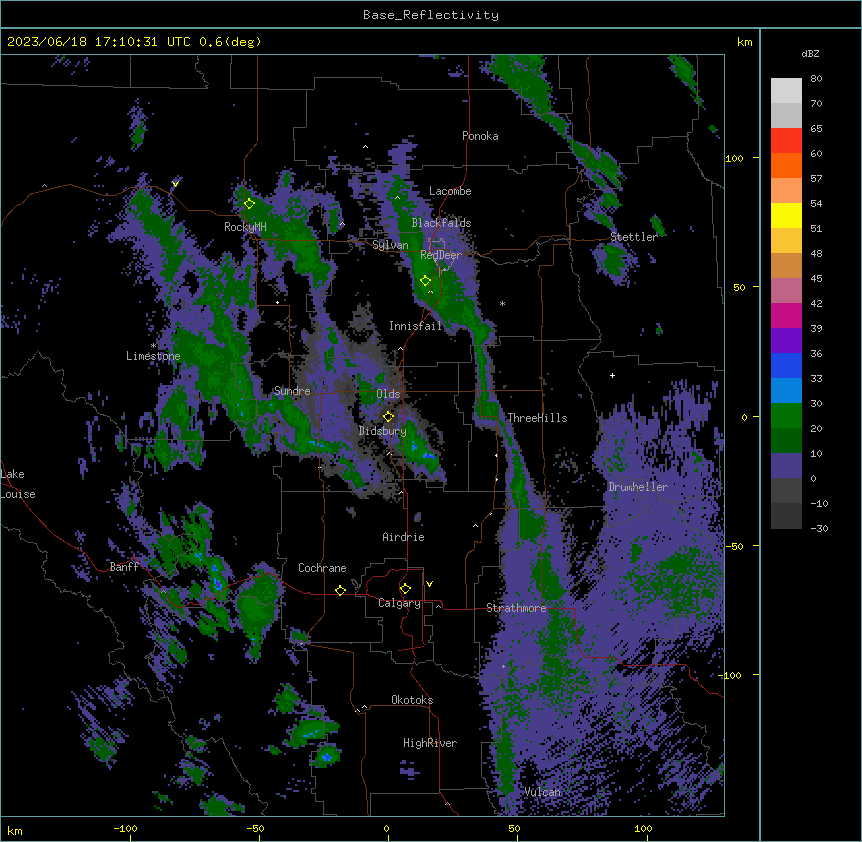This screenshot has height=842, width=862.
Task: Click the purple 10 dBZ legend swatch
Action: (x=786, y=466)
